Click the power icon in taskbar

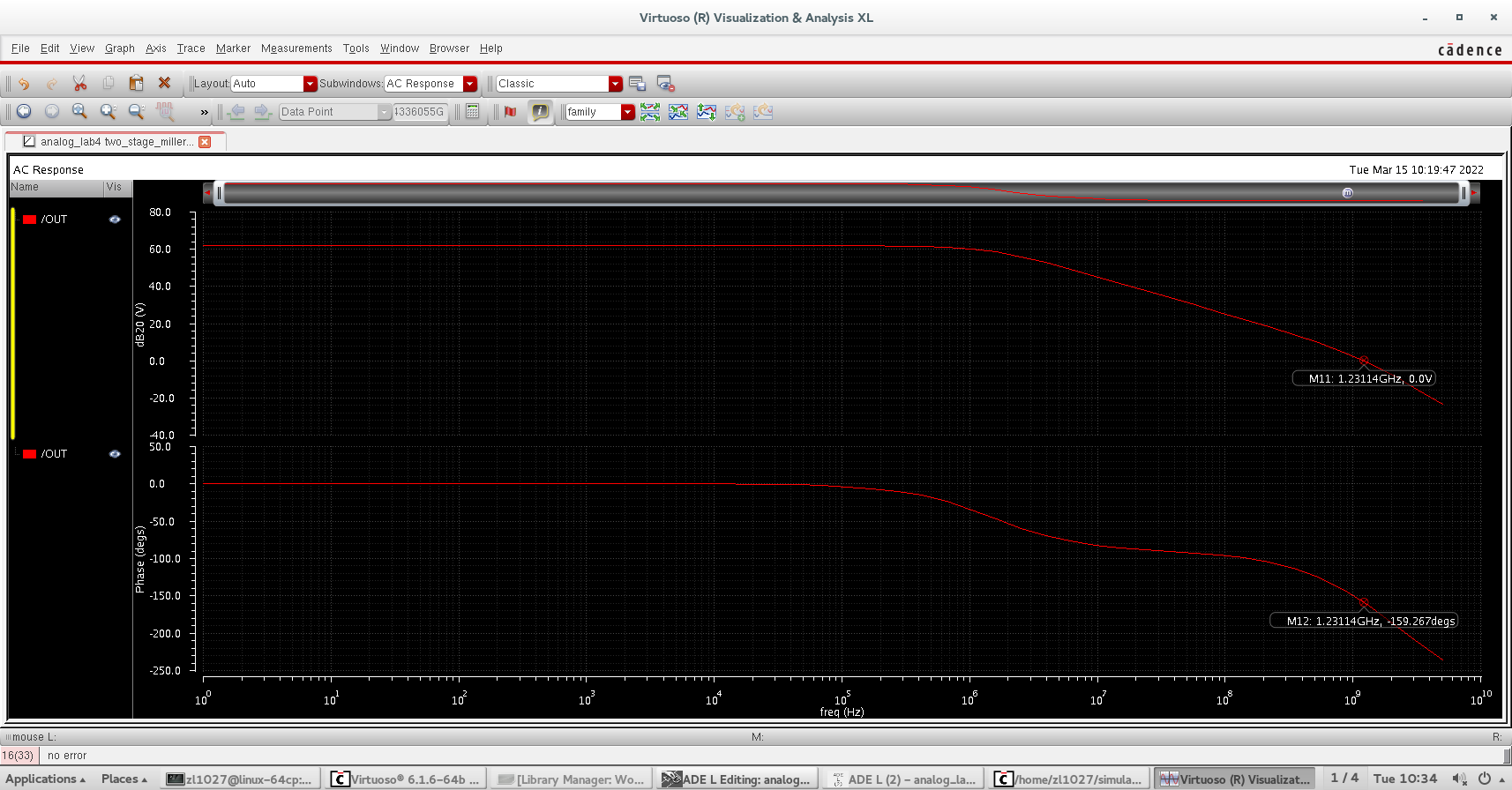1485,779
